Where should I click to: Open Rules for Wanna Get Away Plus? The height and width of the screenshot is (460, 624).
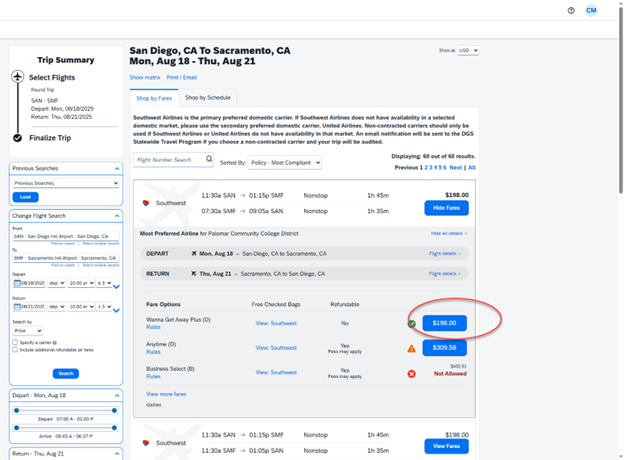(153, 327)
